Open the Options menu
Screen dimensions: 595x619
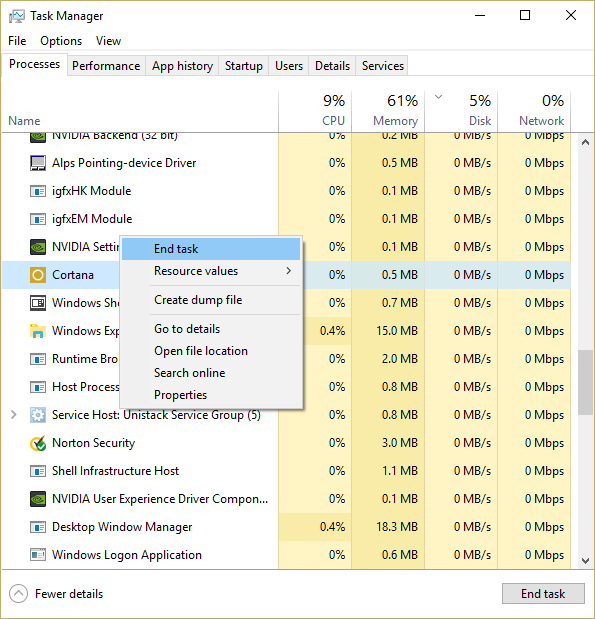[61, 41]
